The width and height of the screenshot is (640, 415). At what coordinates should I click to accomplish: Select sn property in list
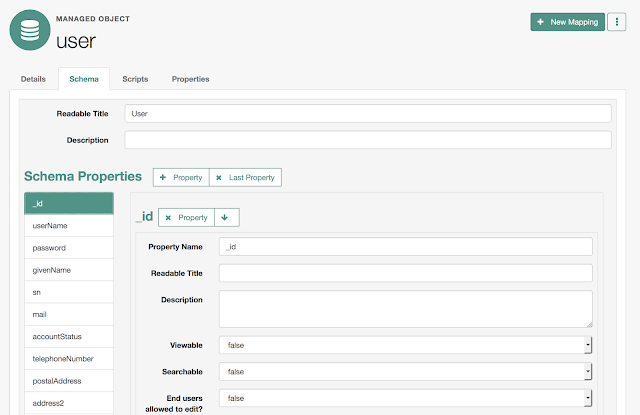coord(69,292)
